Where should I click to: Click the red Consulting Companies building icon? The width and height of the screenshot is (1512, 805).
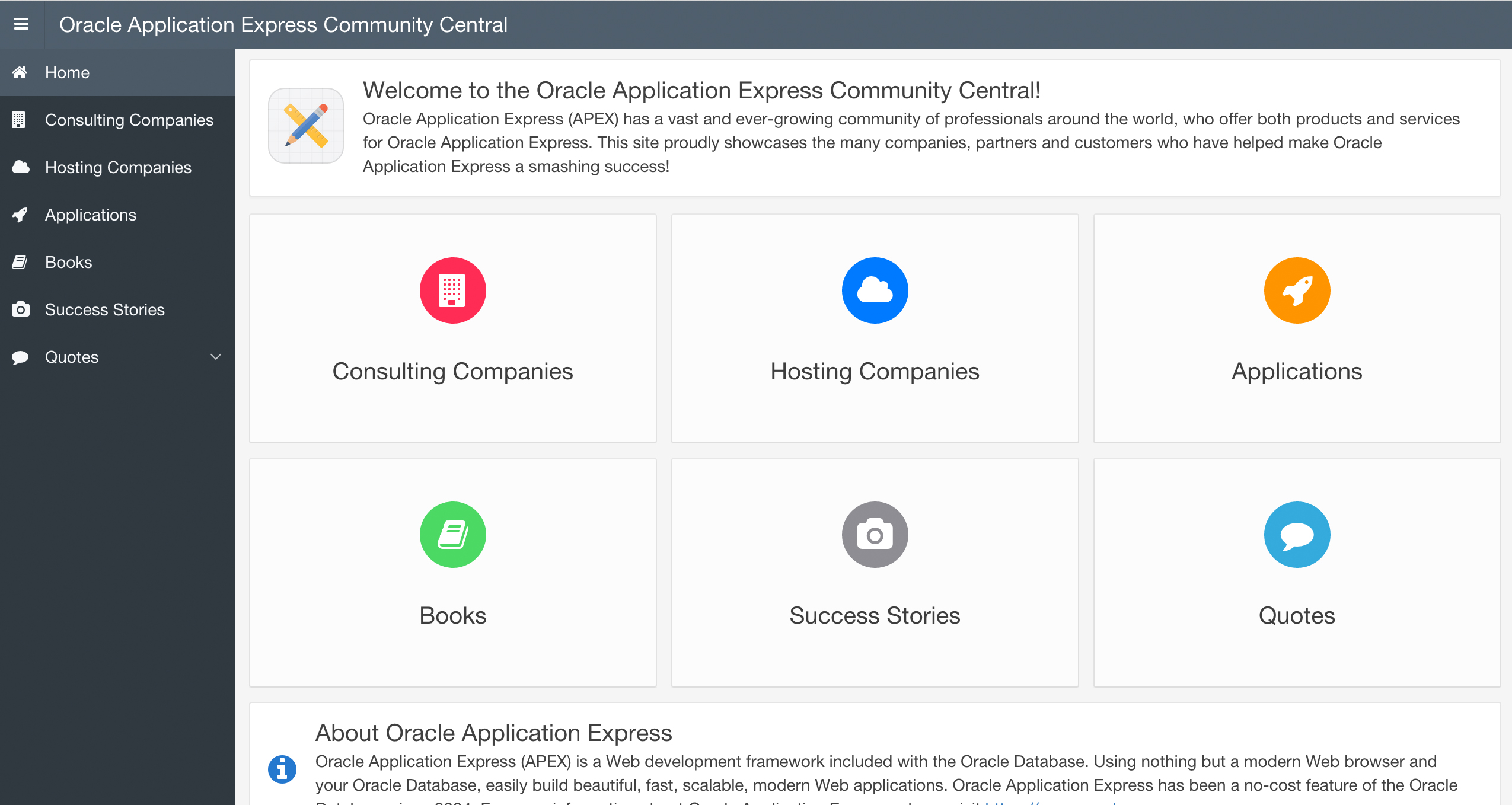[452, 290]
